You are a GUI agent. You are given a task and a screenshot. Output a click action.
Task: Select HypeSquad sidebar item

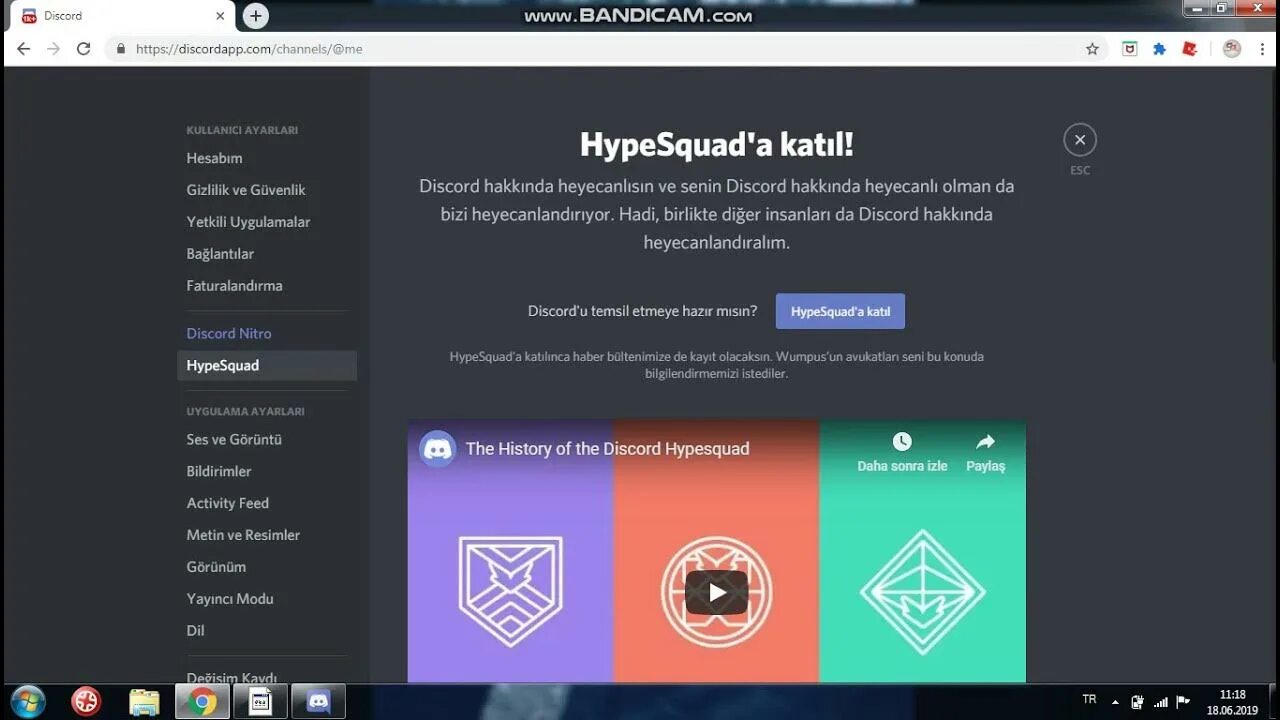(x=266, y=366)
